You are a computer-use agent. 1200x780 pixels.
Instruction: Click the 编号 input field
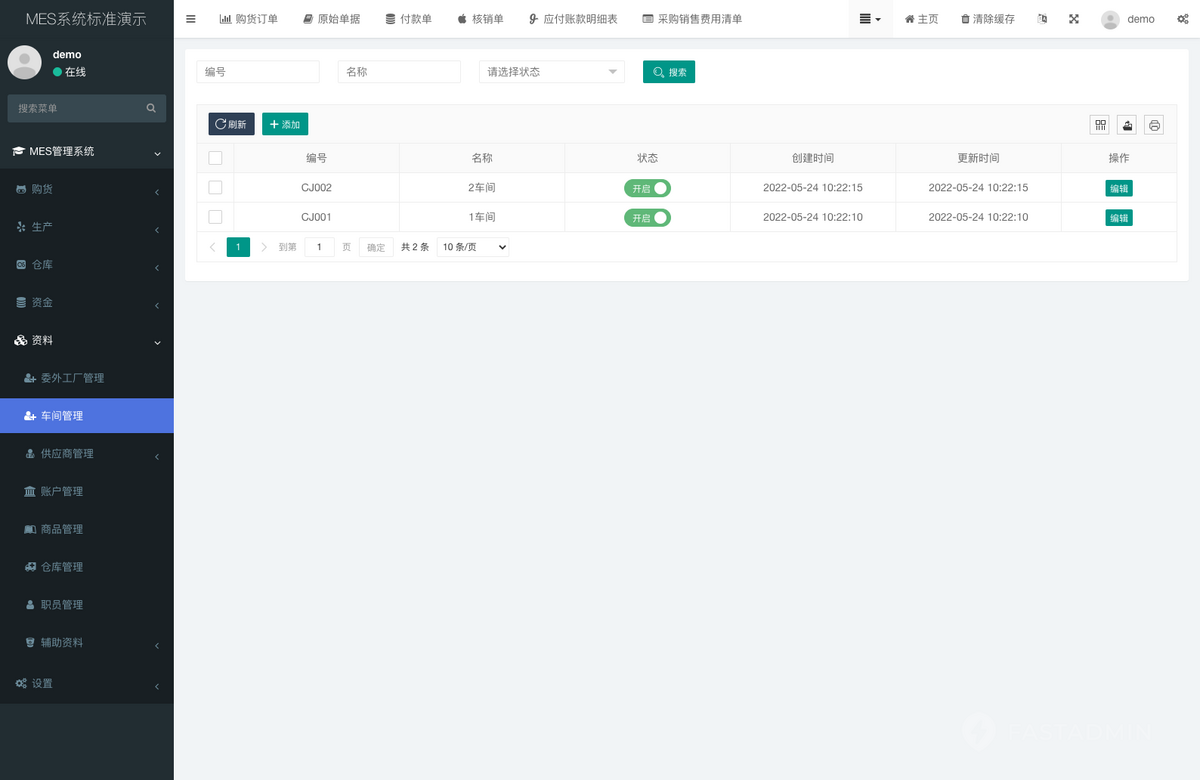tap(258, 71)
